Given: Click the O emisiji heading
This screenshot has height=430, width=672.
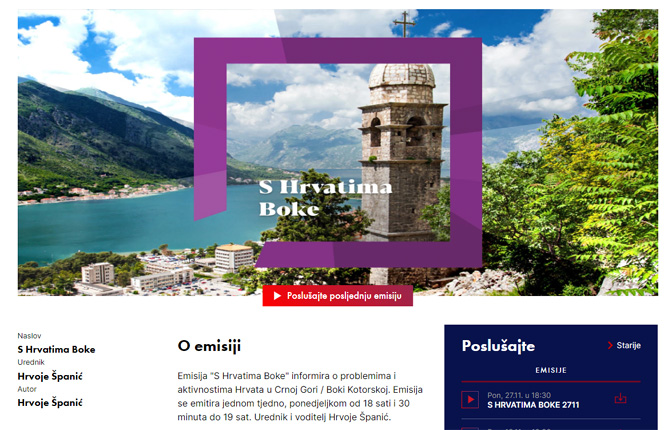Looking at the screenshot, I should 209,346.
